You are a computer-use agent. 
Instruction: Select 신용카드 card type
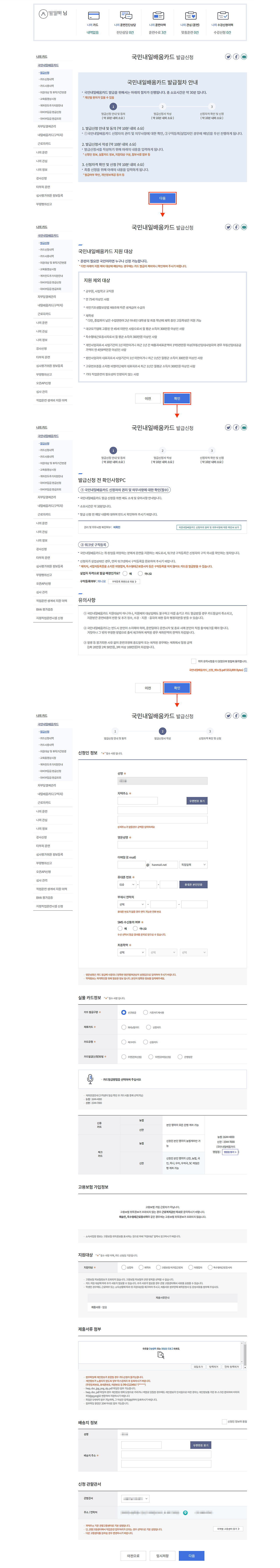coord(145,1042)
